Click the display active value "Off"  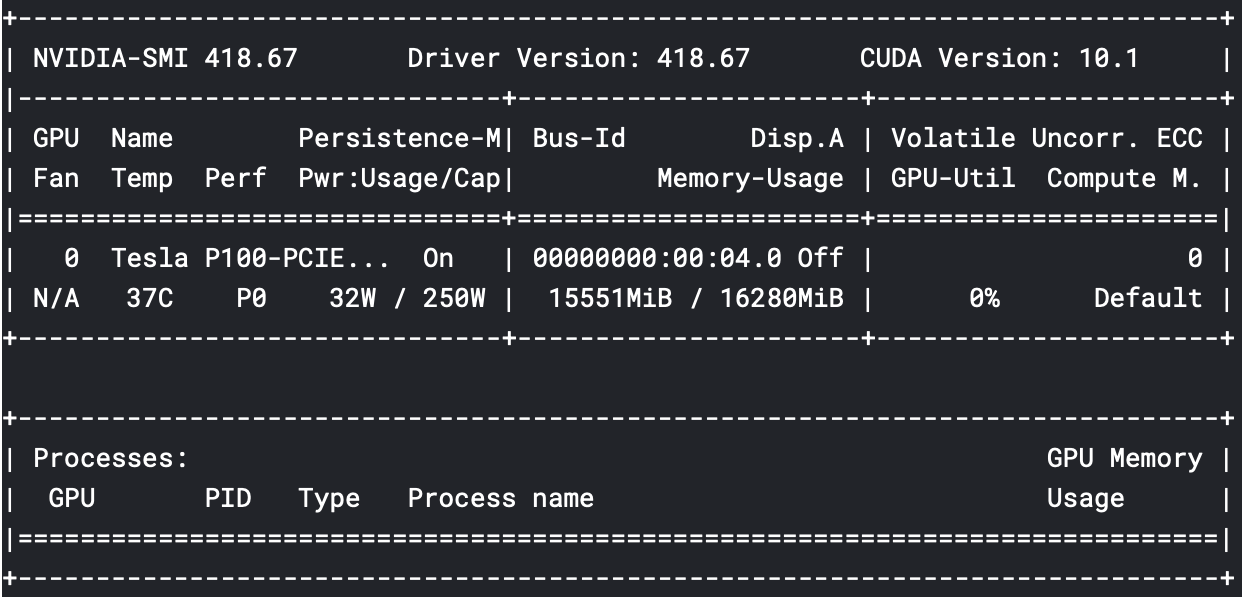[x=820, y=259]
